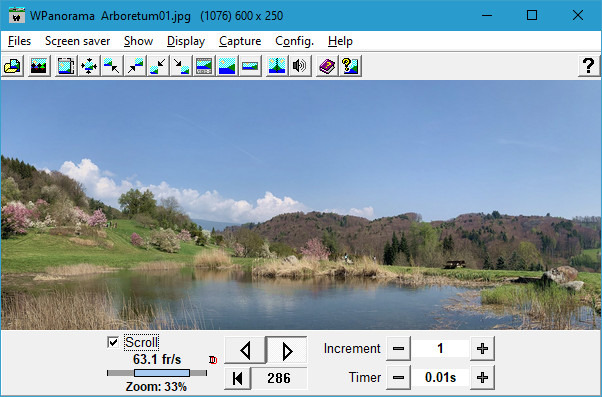This screenshot has width=602, height=397.
Task: Click the large question mark help button
Action: click(x=589, y=66)
